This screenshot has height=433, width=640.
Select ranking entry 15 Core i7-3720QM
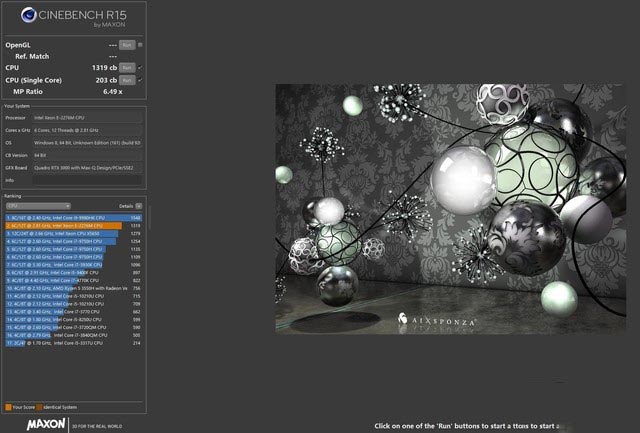pyautogui.click(x=73, y=327)
